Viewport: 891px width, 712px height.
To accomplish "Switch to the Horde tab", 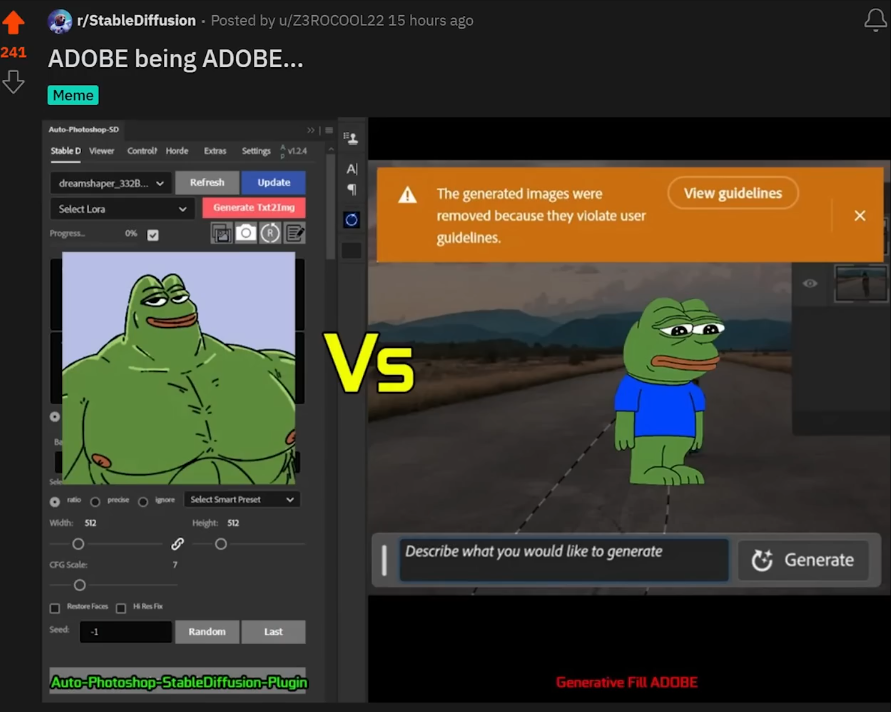I will tap(177, 151).
